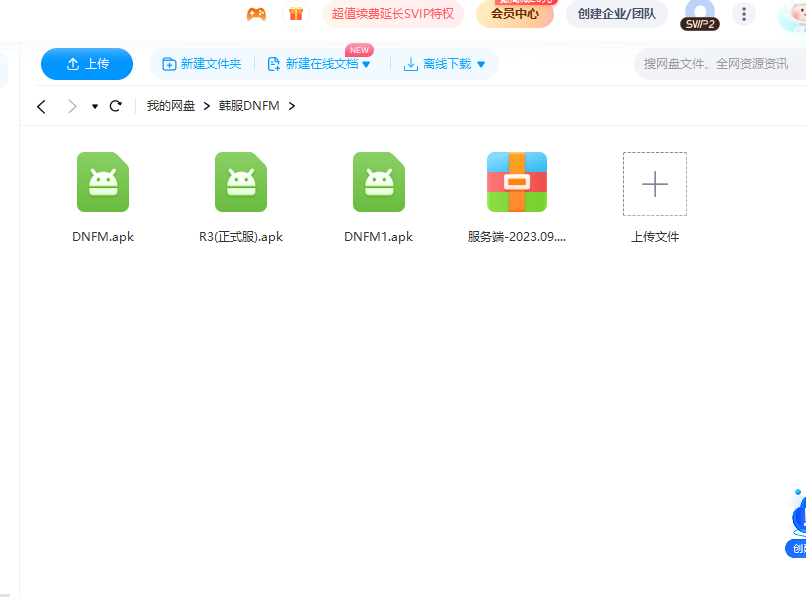
Task: Expand the 新建在线文档 dropdown
Action: coord(366,65)
